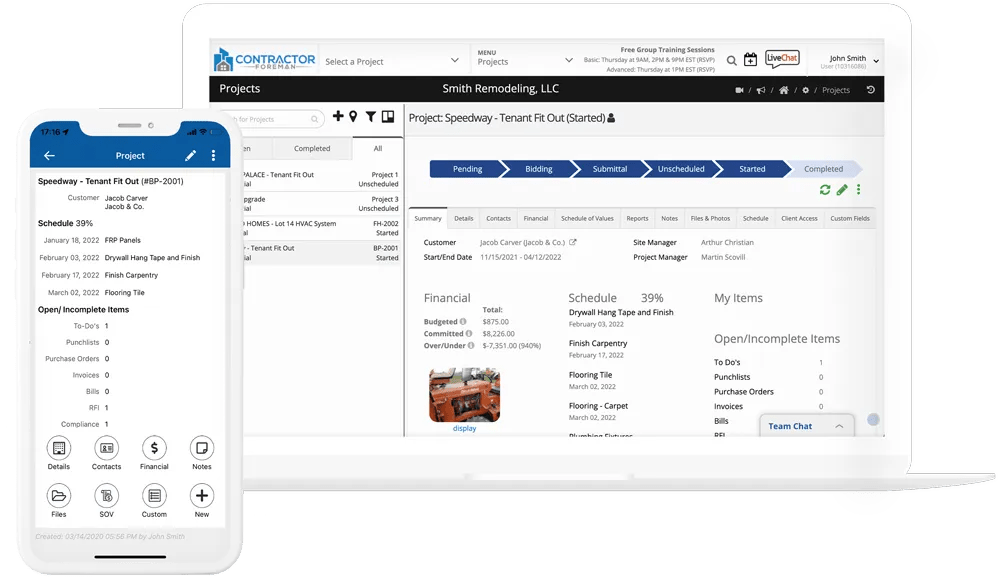The width and height of the screenshot is (1000, 580).
Task: Set status to Pending stage
Action: pos(467,169)
